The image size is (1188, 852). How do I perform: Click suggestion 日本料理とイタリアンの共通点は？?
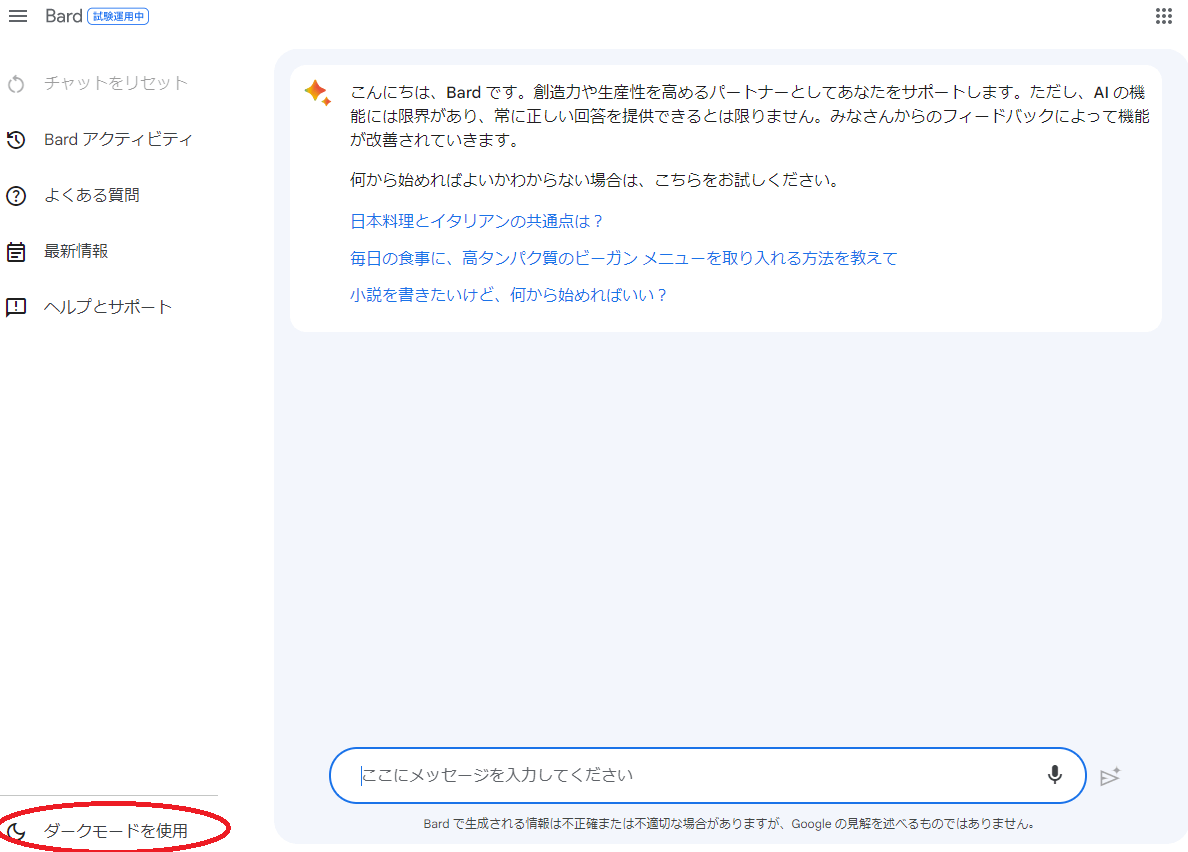(x=477, y=221)
